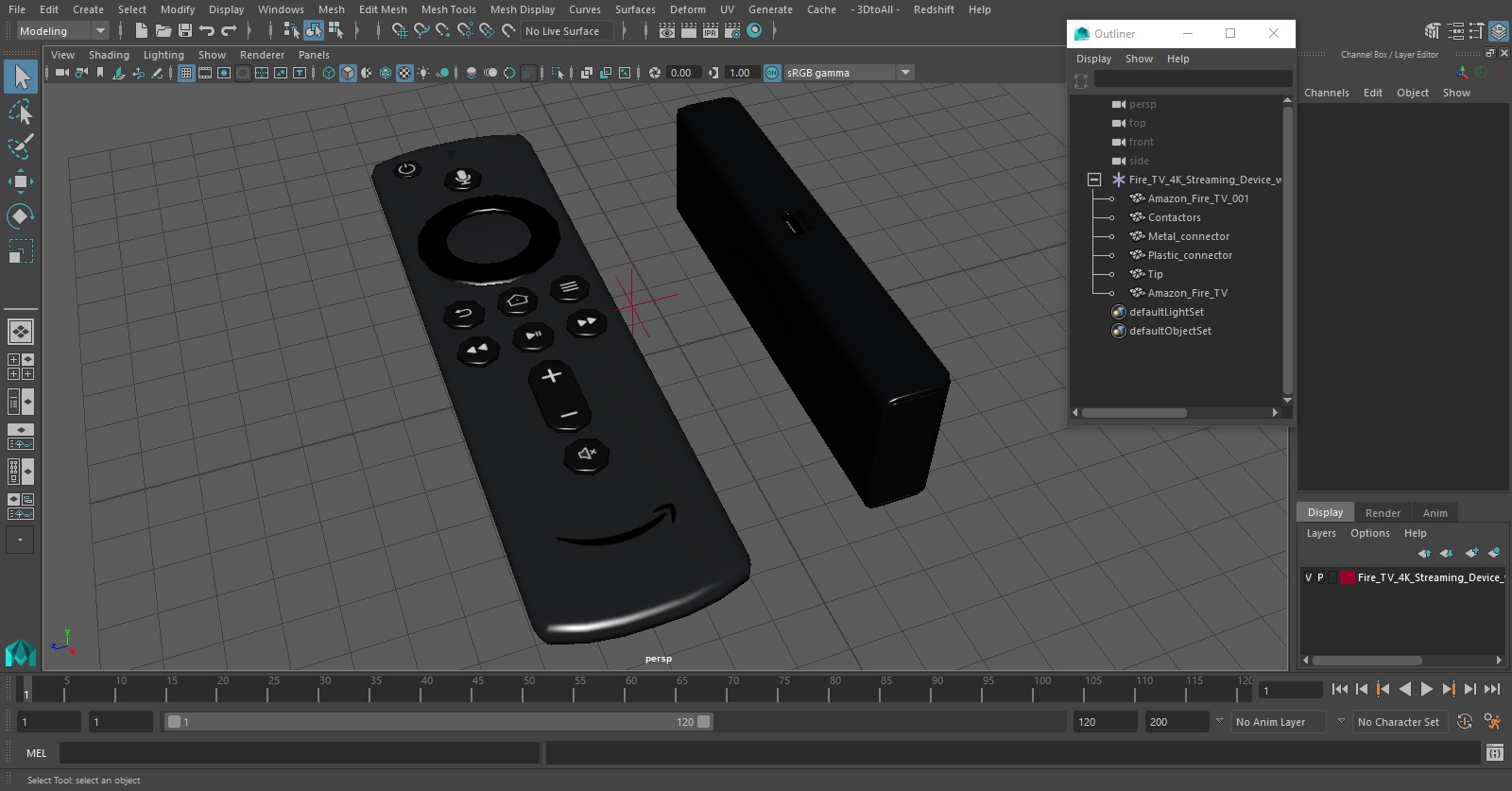Click the Outliner search field
The width and height of the screenshot is (1512, 791).
click(1193, 78)
